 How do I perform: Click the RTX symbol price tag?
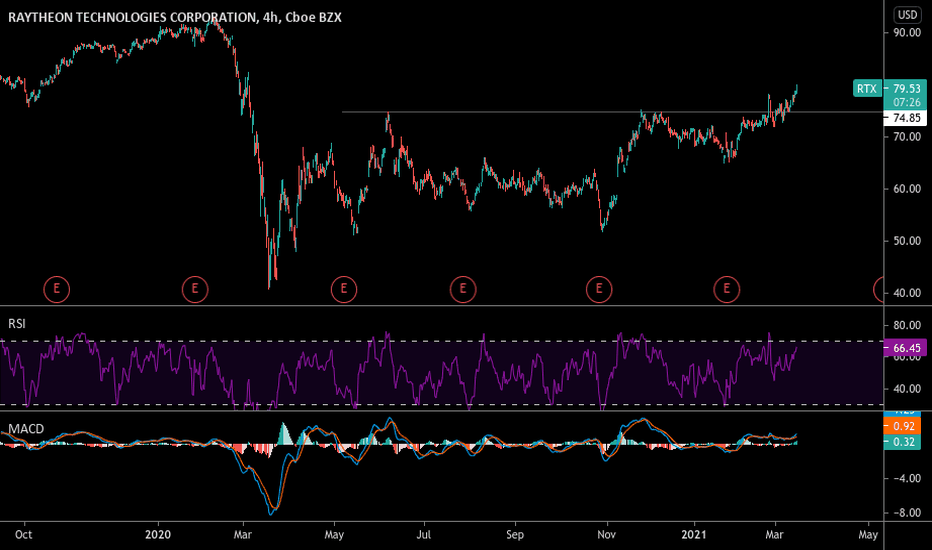867,89
